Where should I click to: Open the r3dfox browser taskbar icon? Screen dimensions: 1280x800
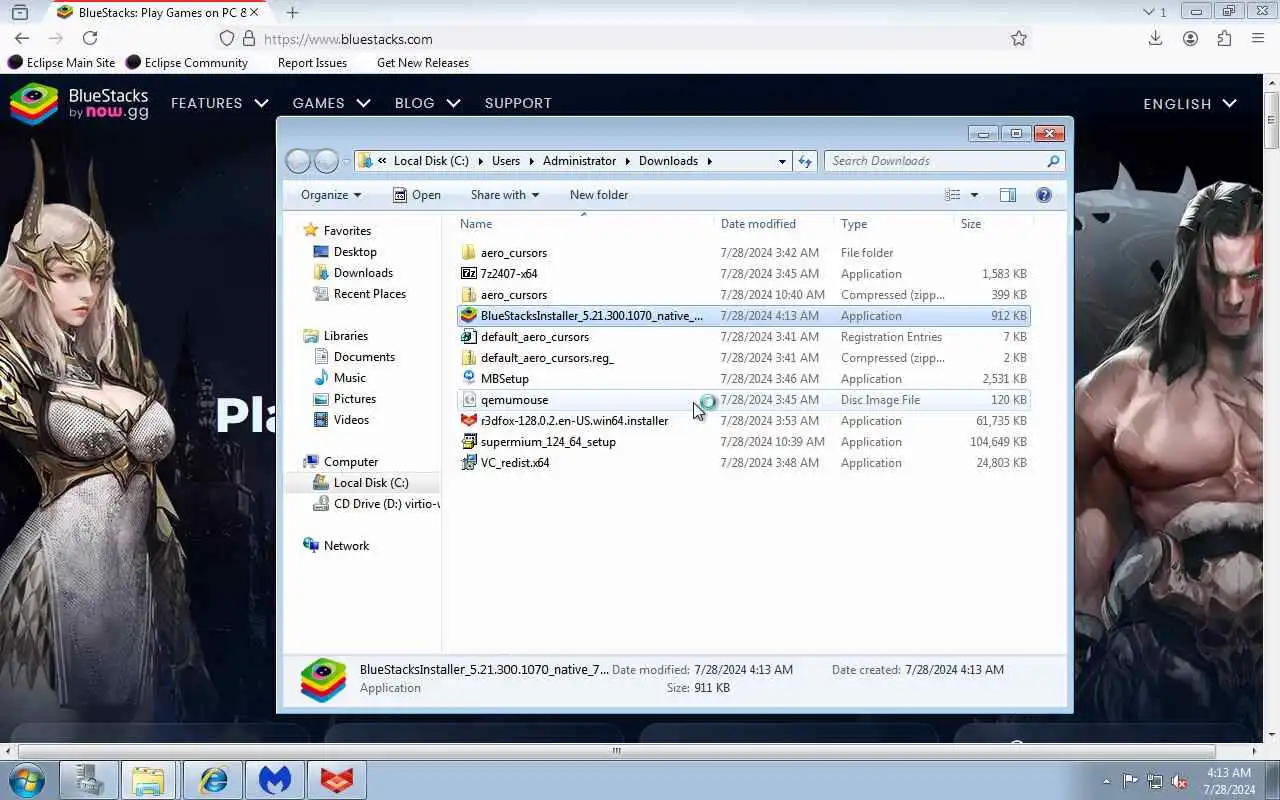[338, 780]
